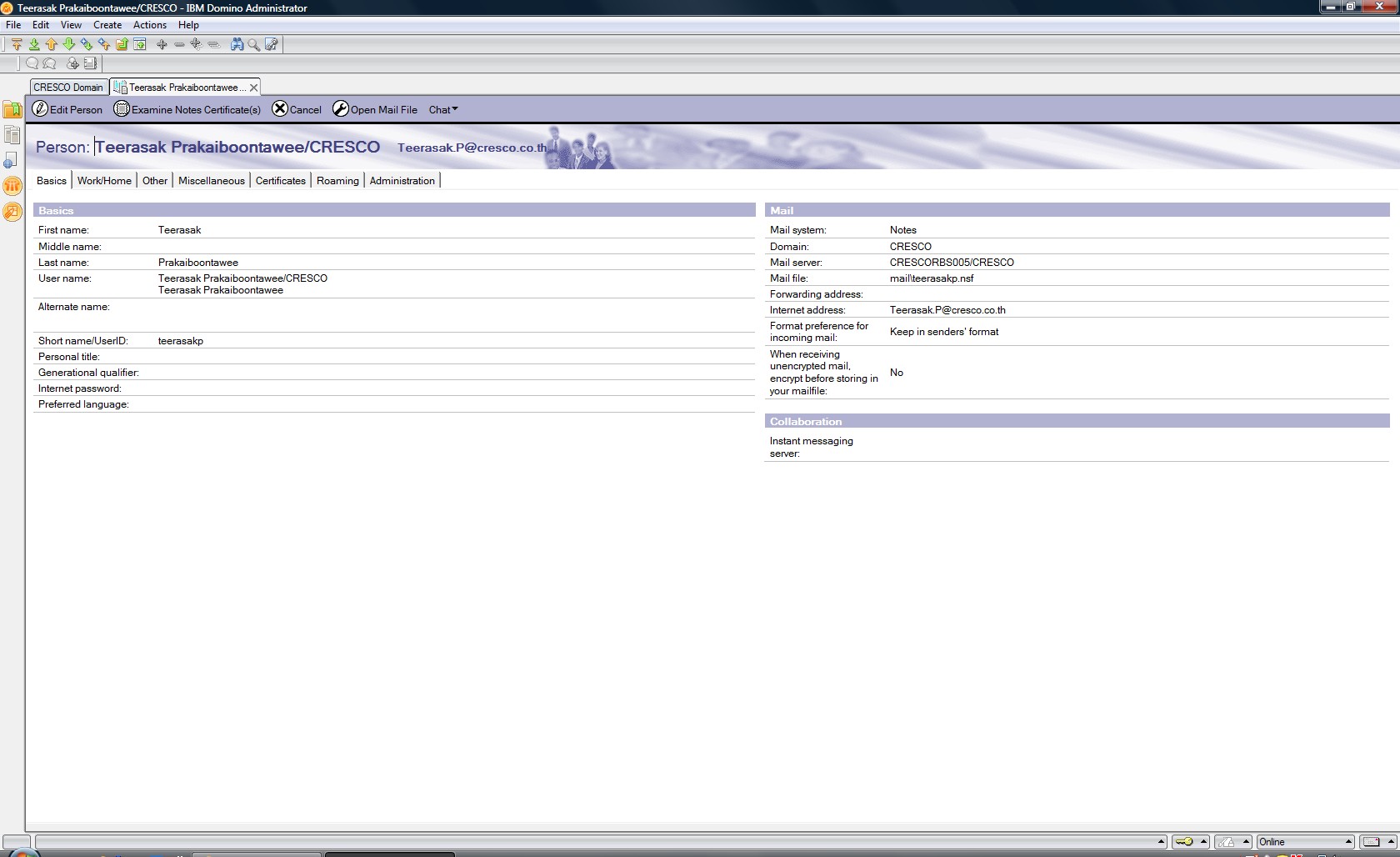
Task: Click the Cancel action button
Action: 297,109
